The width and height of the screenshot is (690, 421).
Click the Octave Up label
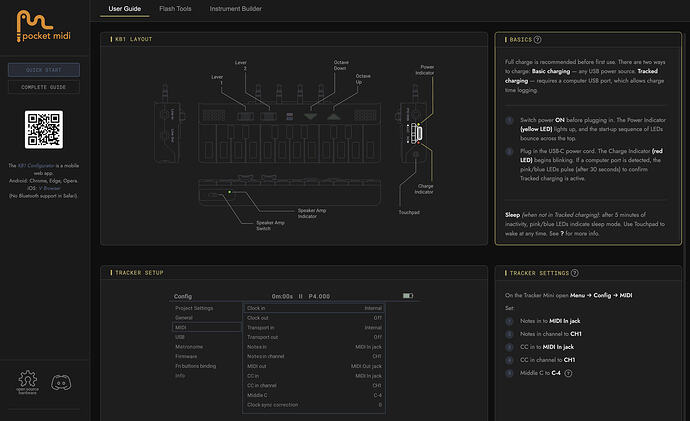point(363,79)
